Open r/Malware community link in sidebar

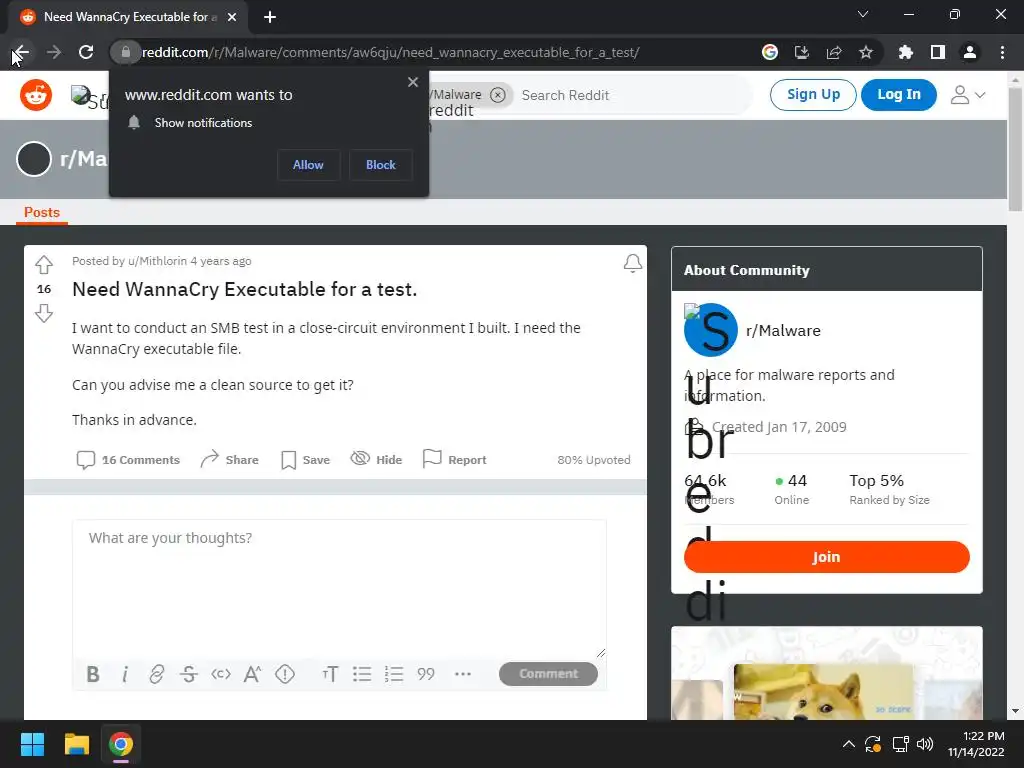pos(783,330)
